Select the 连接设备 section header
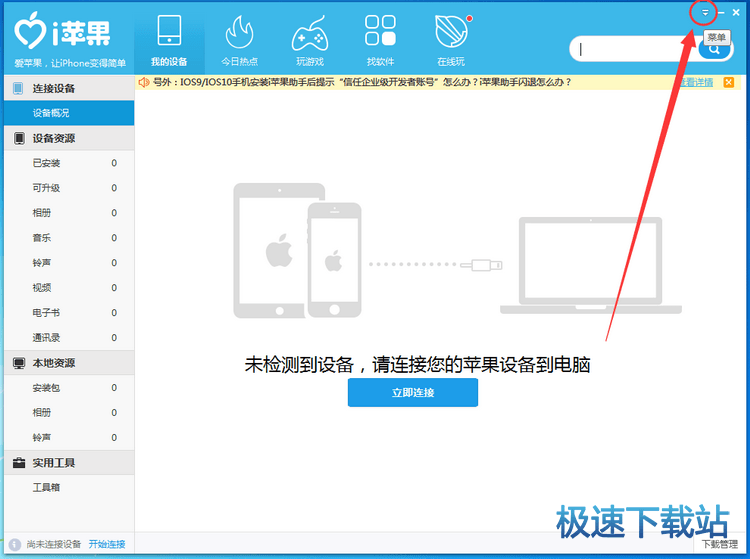This screenshot has width=750, height=559. 69,88
